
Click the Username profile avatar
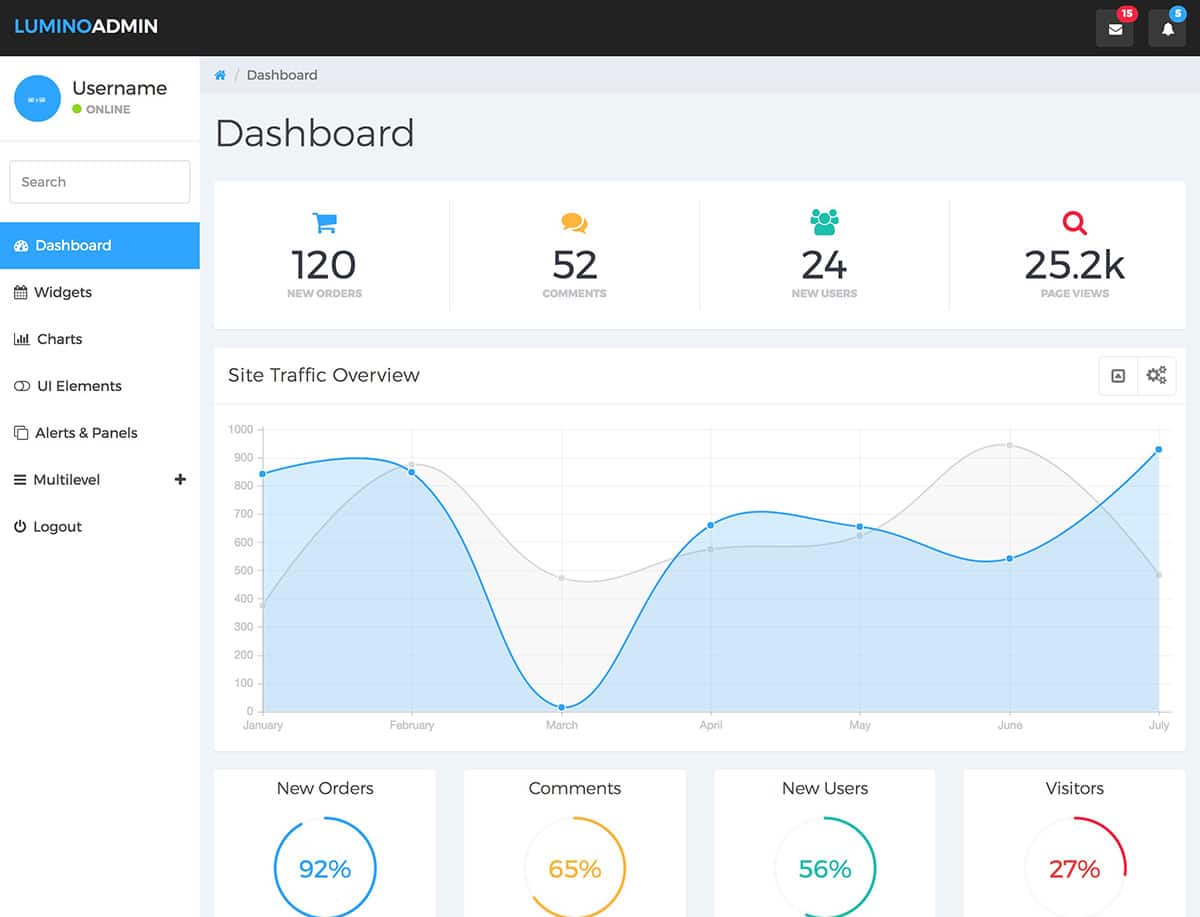point(37,98)
